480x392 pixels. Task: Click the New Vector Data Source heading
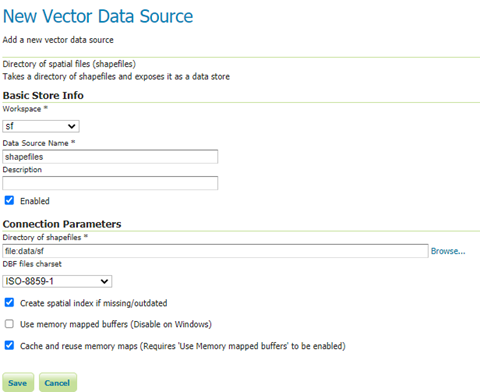click(98, 16)
